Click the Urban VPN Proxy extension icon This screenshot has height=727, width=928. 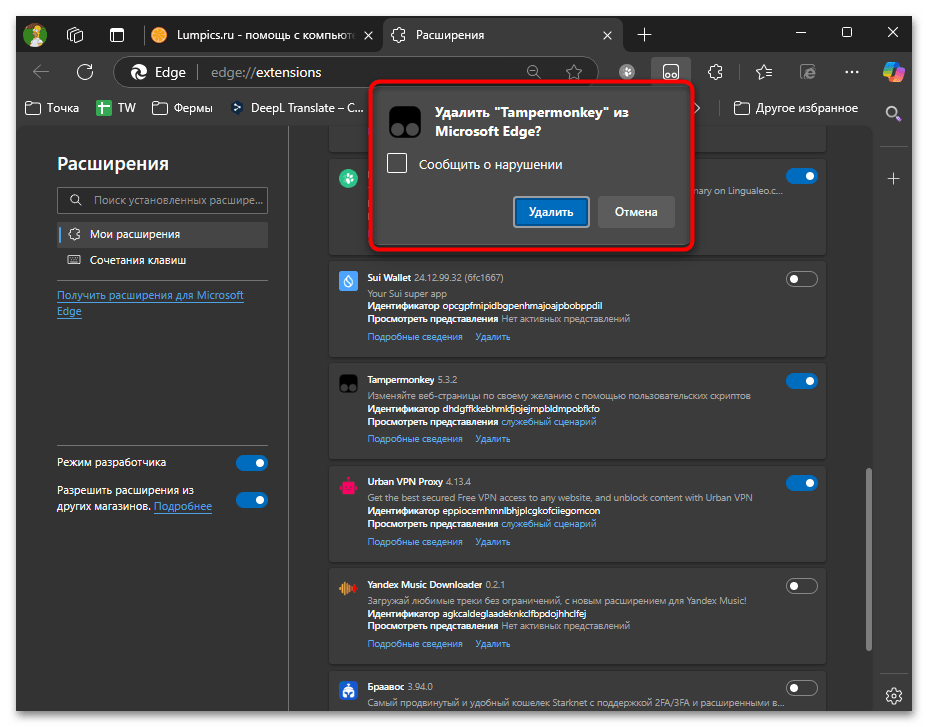(x=348, y=486)
